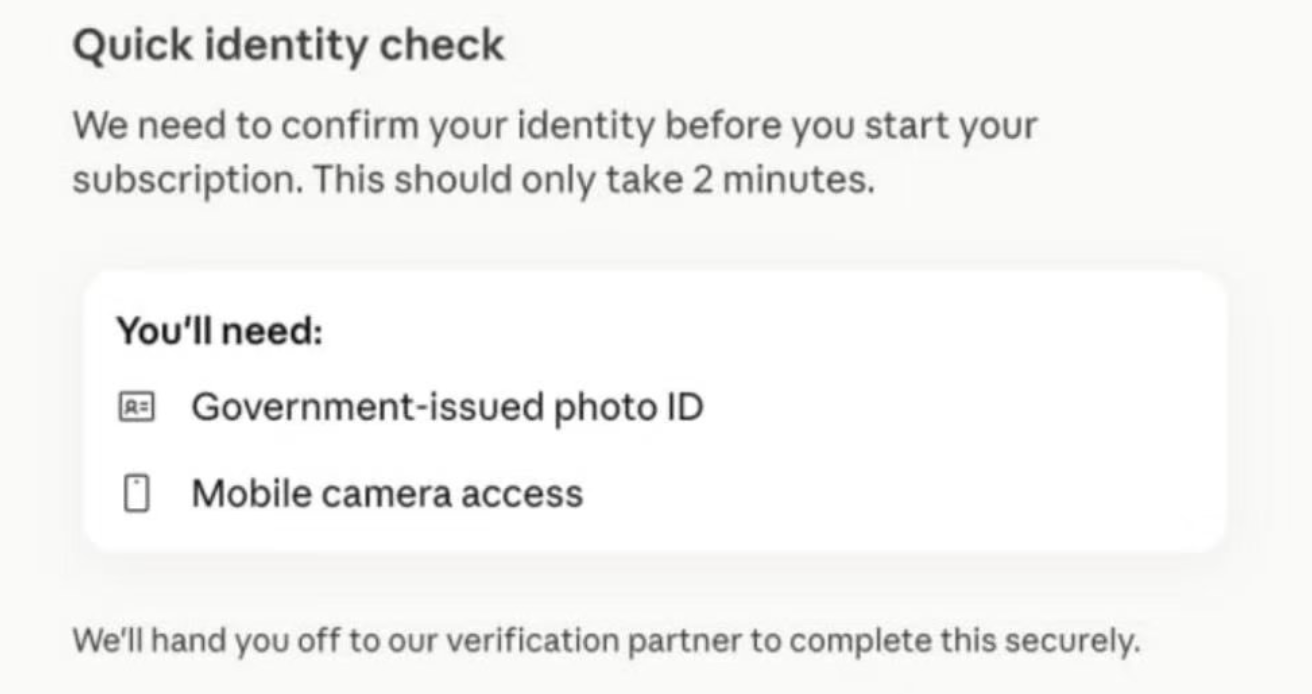This screenshot has width=1312, height=694.
Task: Click the "You'll need:" label
Action: pyautogui.click(x=220, y=330)
